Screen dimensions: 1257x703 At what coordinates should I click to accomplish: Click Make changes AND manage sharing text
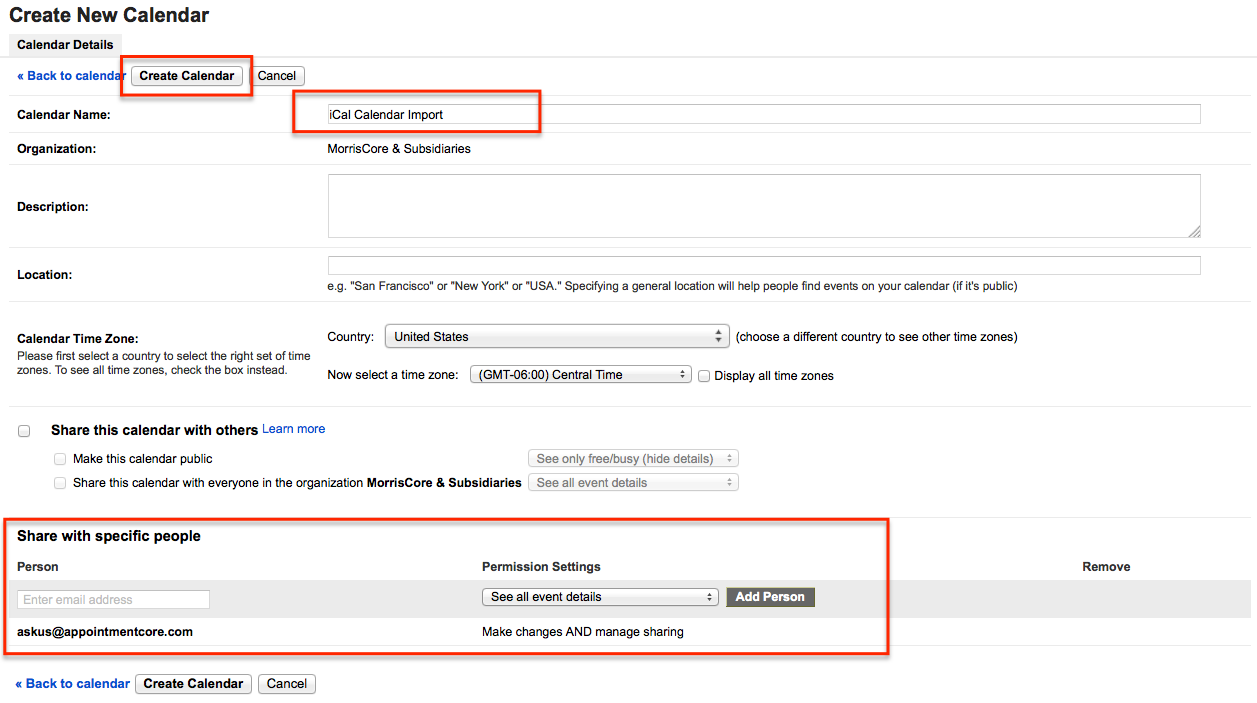pos(583,632)
